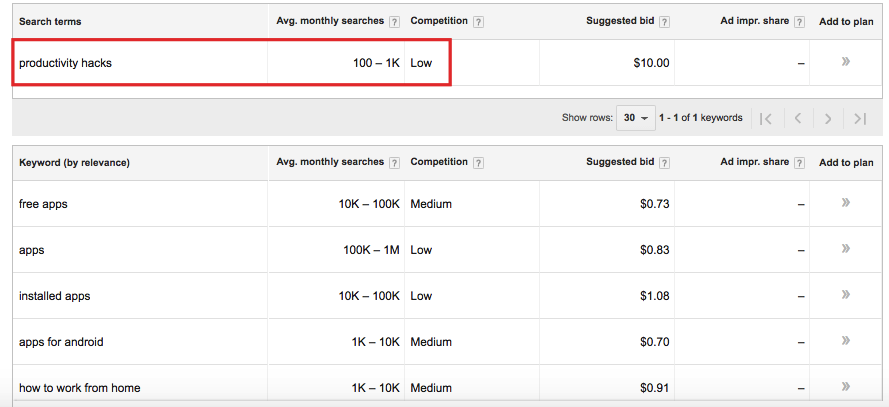
Task: Select the 'free apps' keyword
Action: coord(43,204)
